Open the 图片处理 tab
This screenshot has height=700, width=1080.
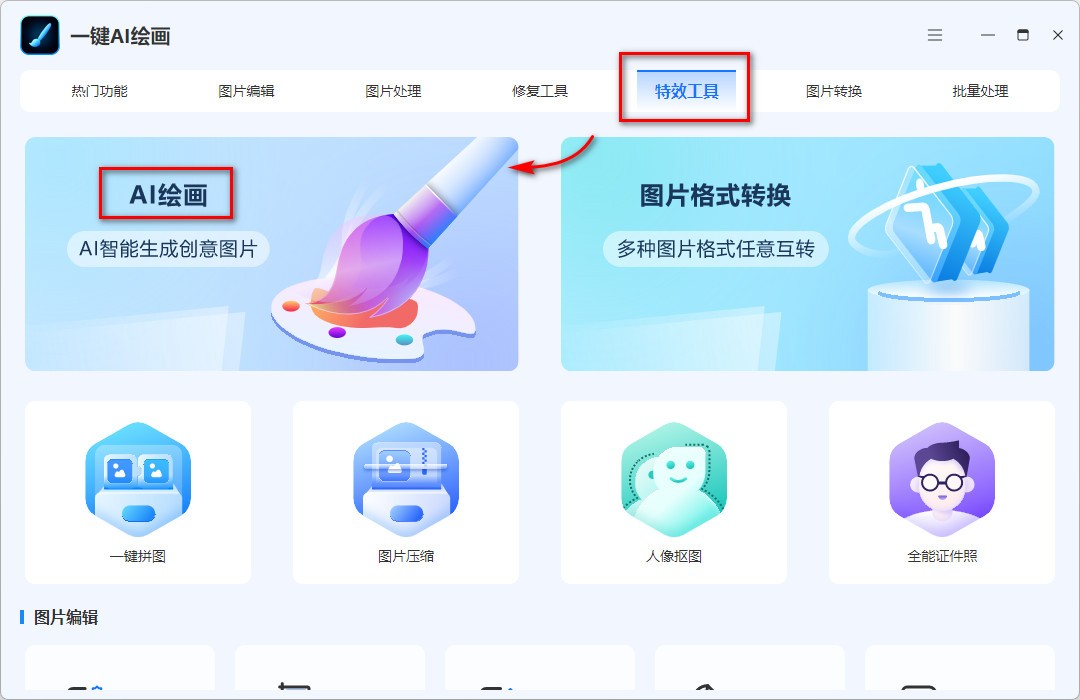pos(394,90)
